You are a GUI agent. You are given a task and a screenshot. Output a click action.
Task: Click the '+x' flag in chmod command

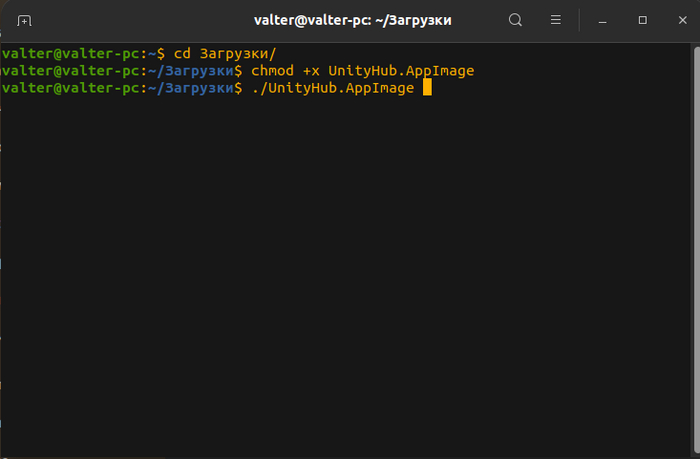311,71
